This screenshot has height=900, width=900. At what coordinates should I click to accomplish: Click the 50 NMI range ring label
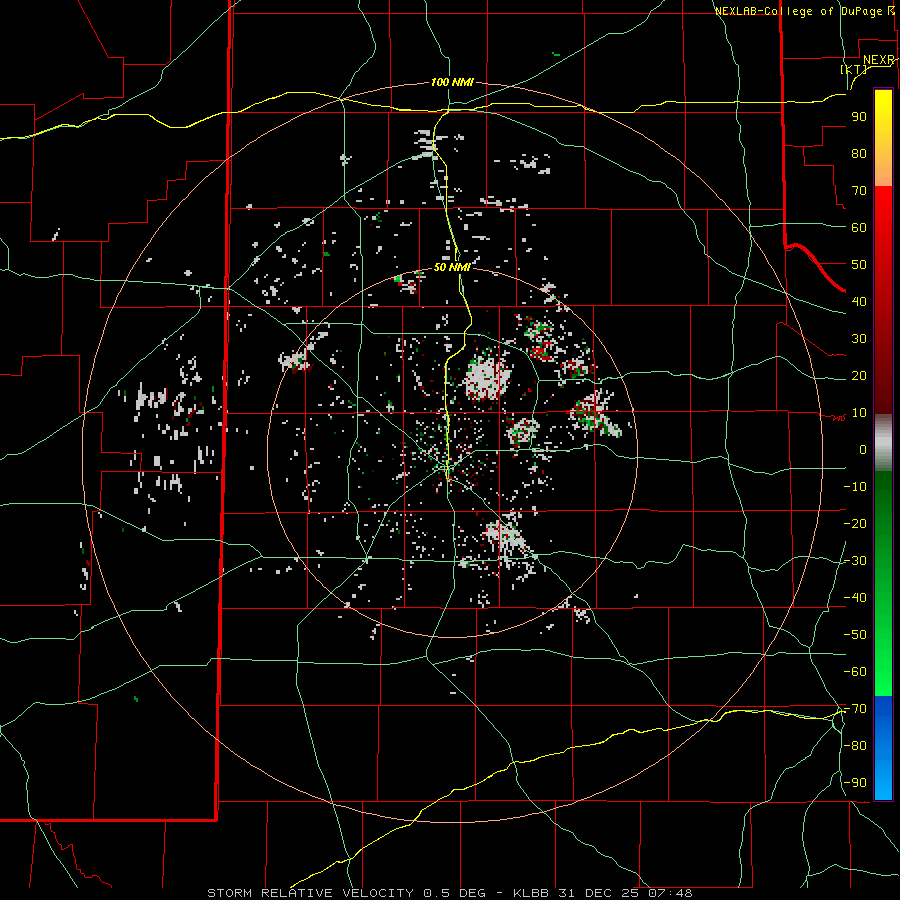pyautogui.click(x=452, y=267)
